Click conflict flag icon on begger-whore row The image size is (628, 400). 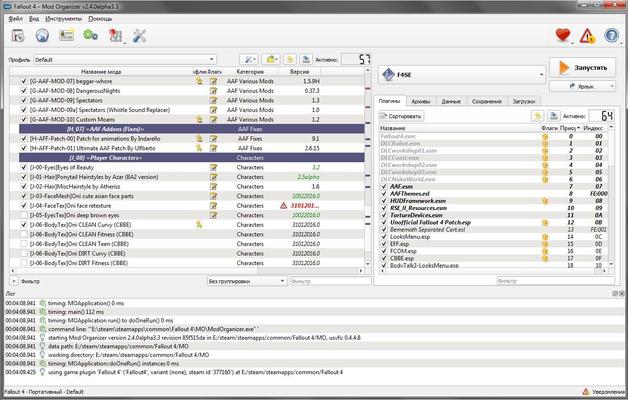199,81
